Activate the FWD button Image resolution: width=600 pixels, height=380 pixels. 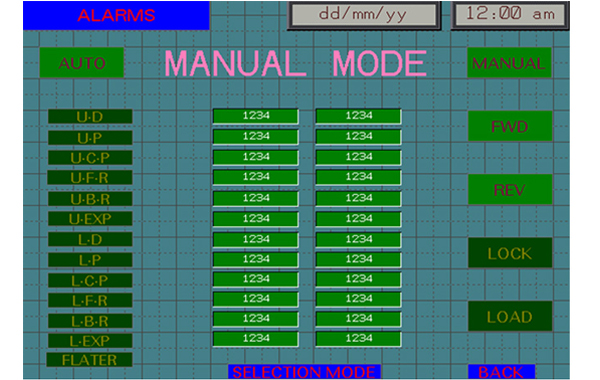point(510,126)
